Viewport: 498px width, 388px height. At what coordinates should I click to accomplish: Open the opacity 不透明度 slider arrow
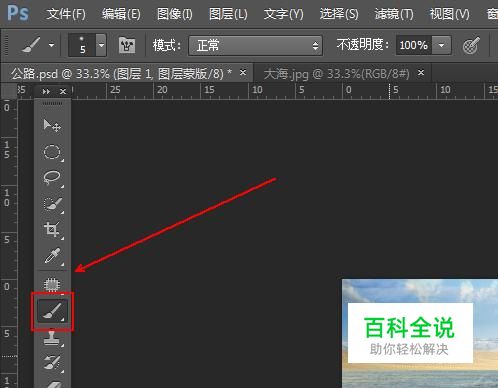(x=441, y=45)
